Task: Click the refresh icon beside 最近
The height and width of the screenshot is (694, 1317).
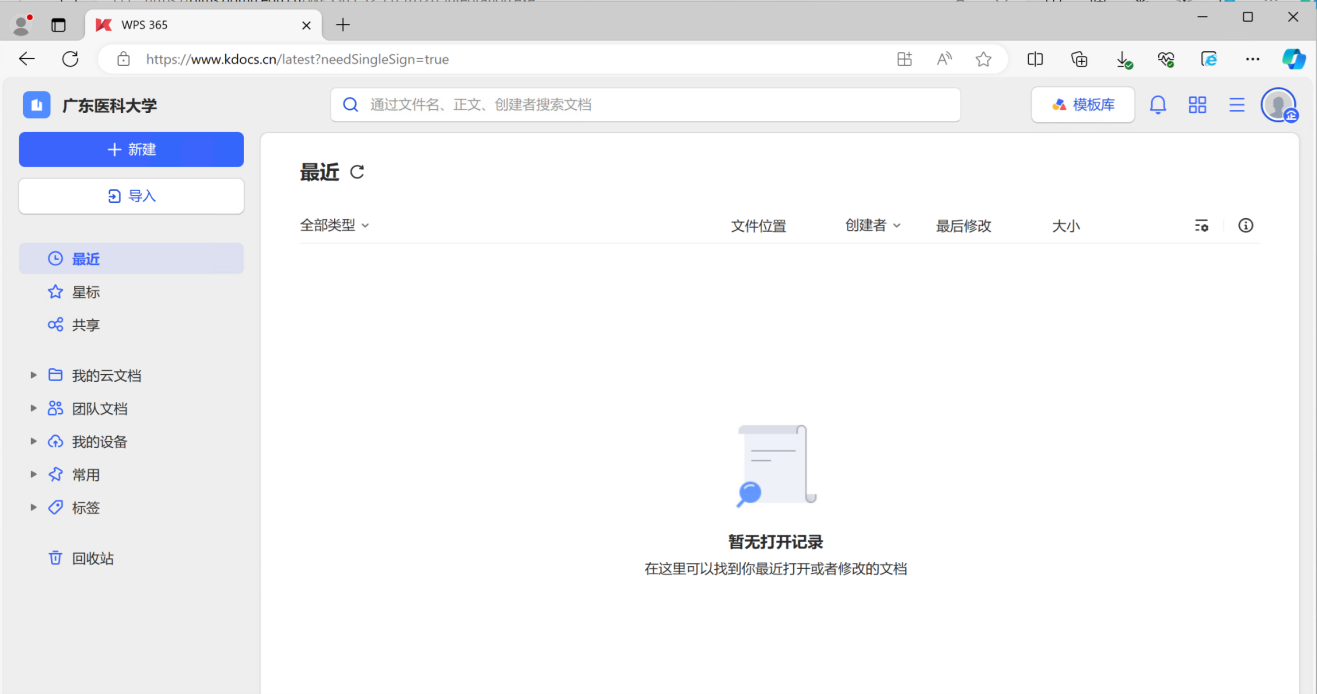Action: [357, 172]
